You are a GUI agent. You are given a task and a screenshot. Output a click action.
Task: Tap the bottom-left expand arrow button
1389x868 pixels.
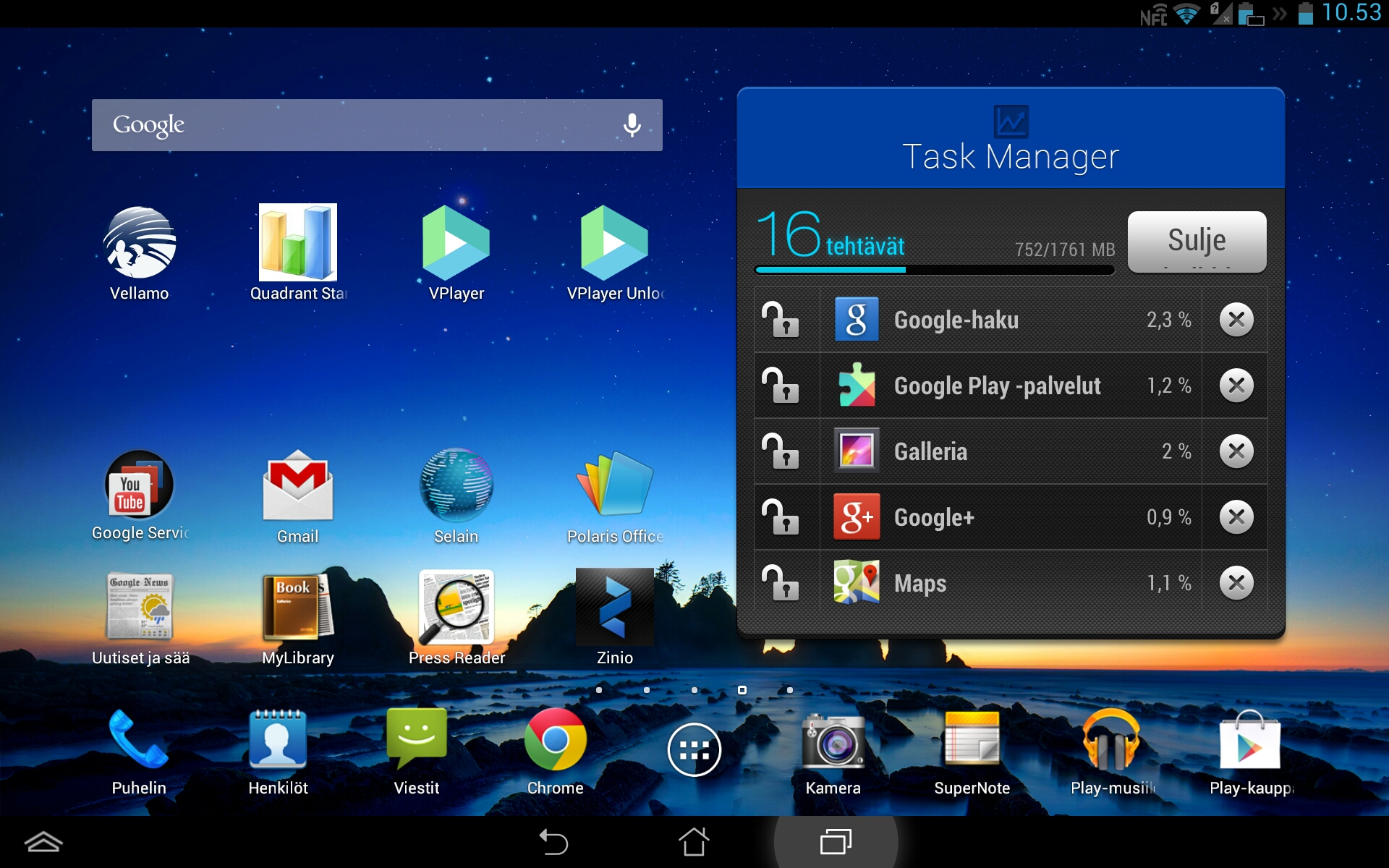43,842
